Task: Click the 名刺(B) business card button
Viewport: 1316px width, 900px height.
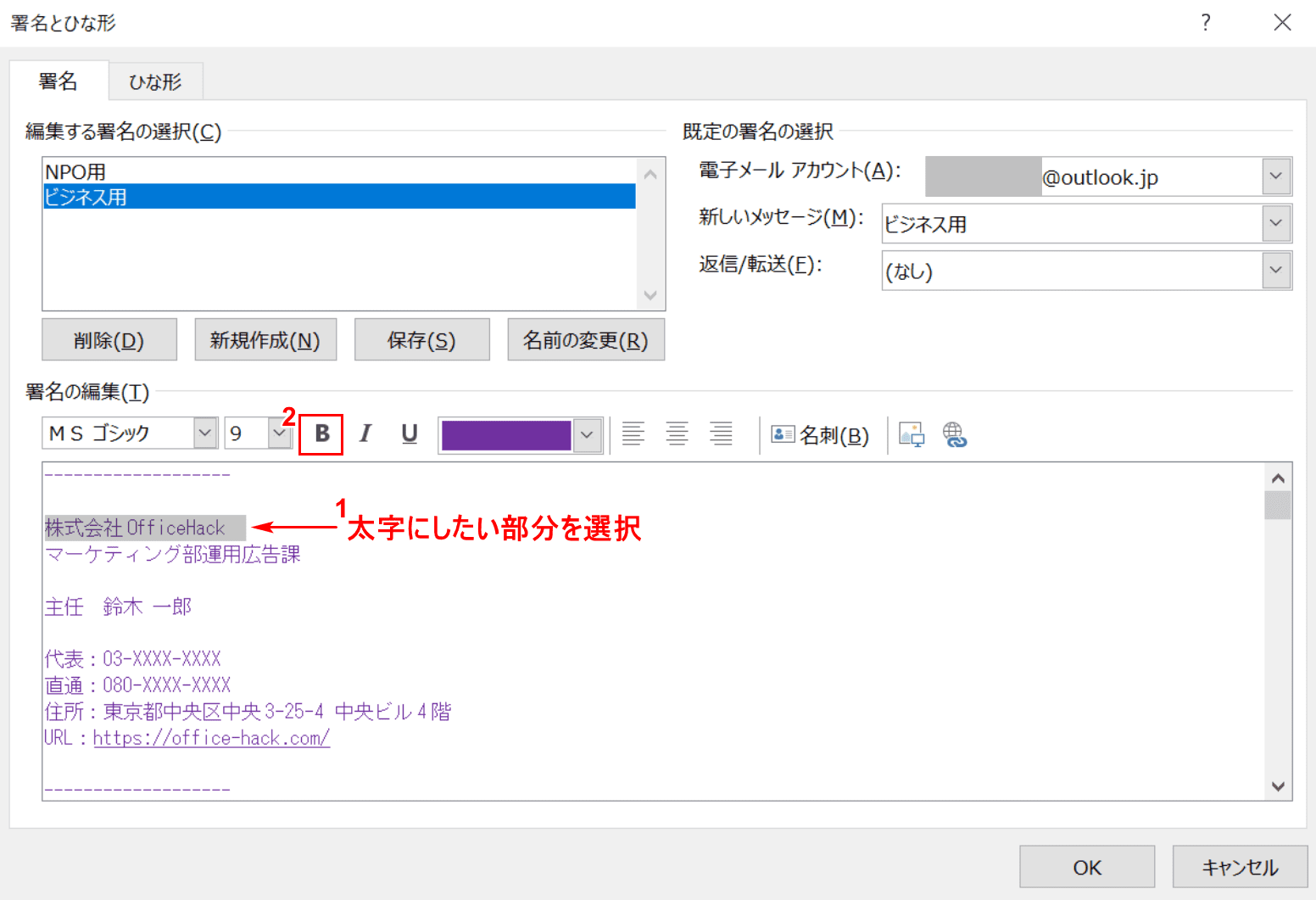Action: pyautogui.click(x=820, y=435)
